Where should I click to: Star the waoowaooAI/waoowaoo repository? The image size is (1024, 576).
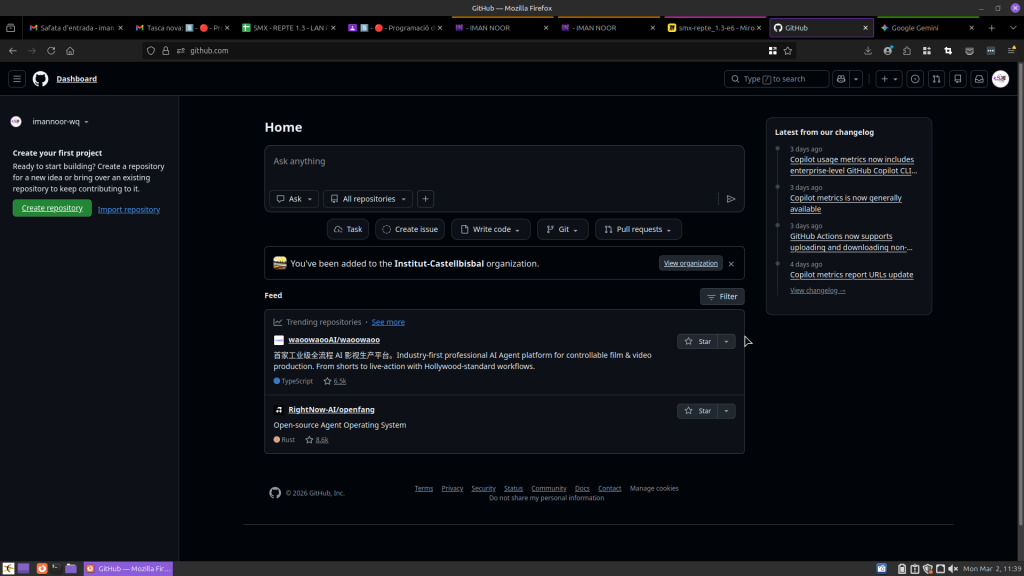(x=698, y=341)
